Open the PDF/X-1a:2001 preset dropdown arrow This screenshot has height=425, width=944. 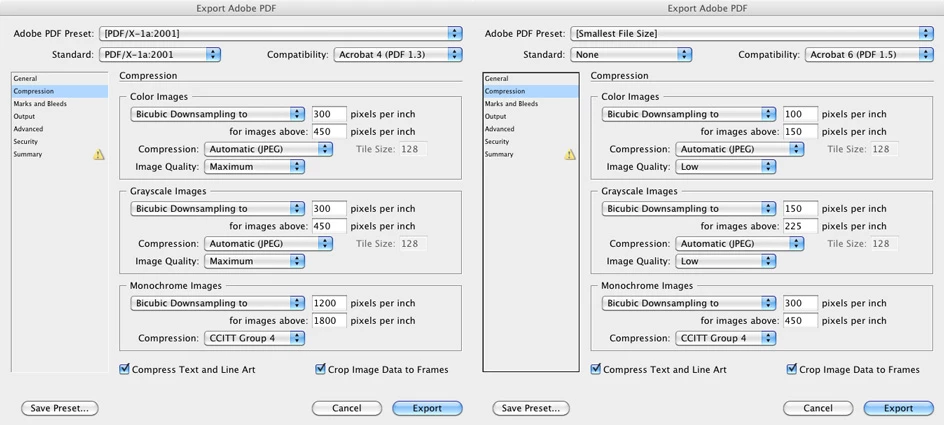click(455, 33)
